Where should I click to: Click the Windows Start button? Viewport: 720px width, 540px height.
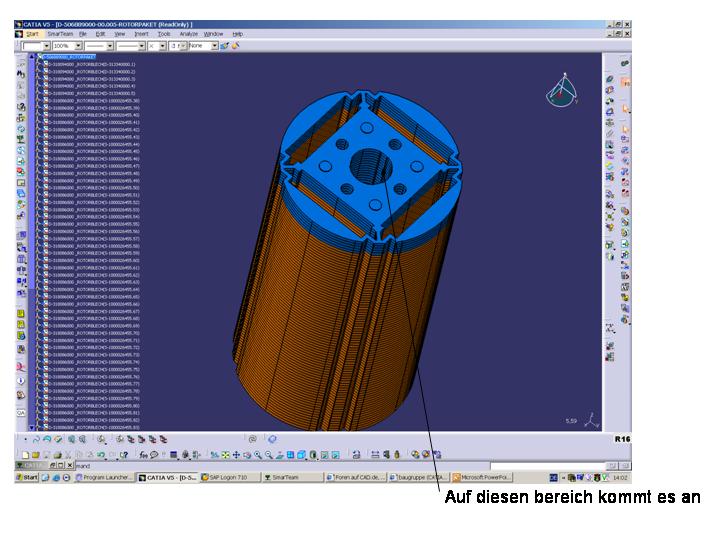[27, 478]
